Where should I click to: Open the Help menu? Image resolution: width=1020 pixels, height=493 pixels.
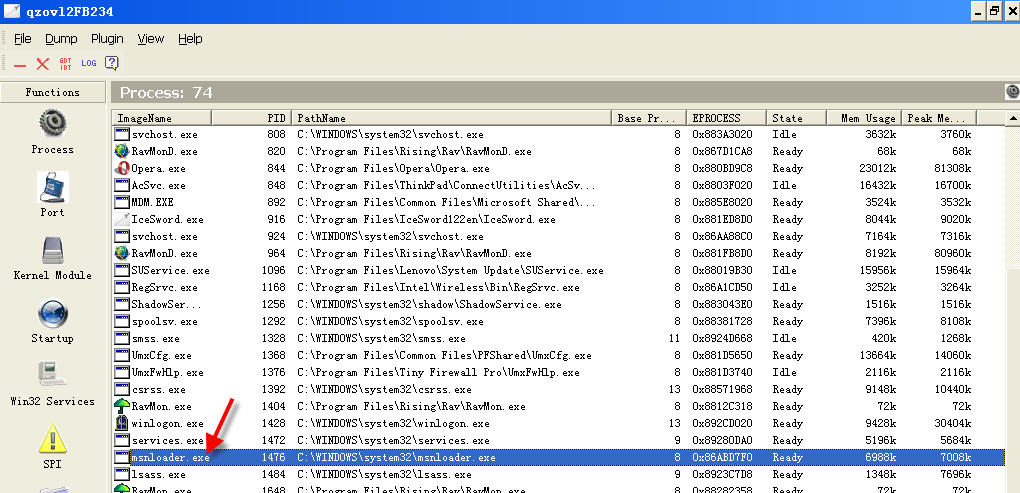tap(190, 39)
